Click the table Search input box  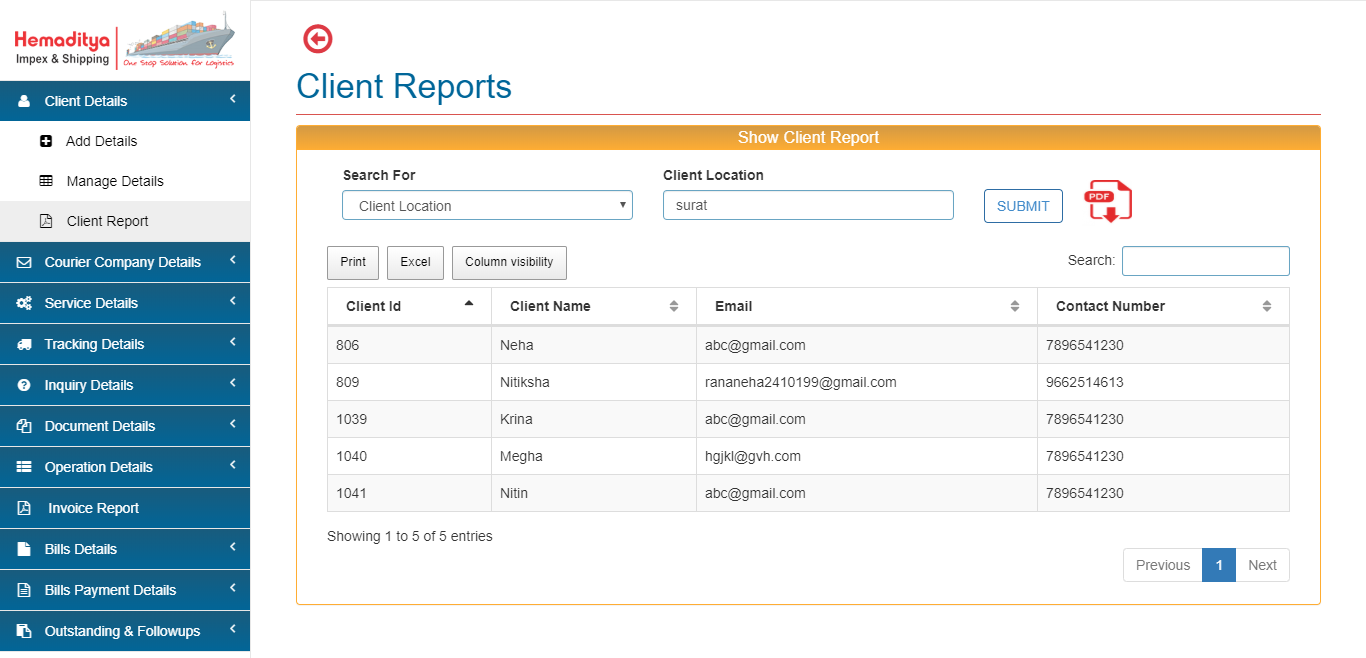click(1205, 261)
